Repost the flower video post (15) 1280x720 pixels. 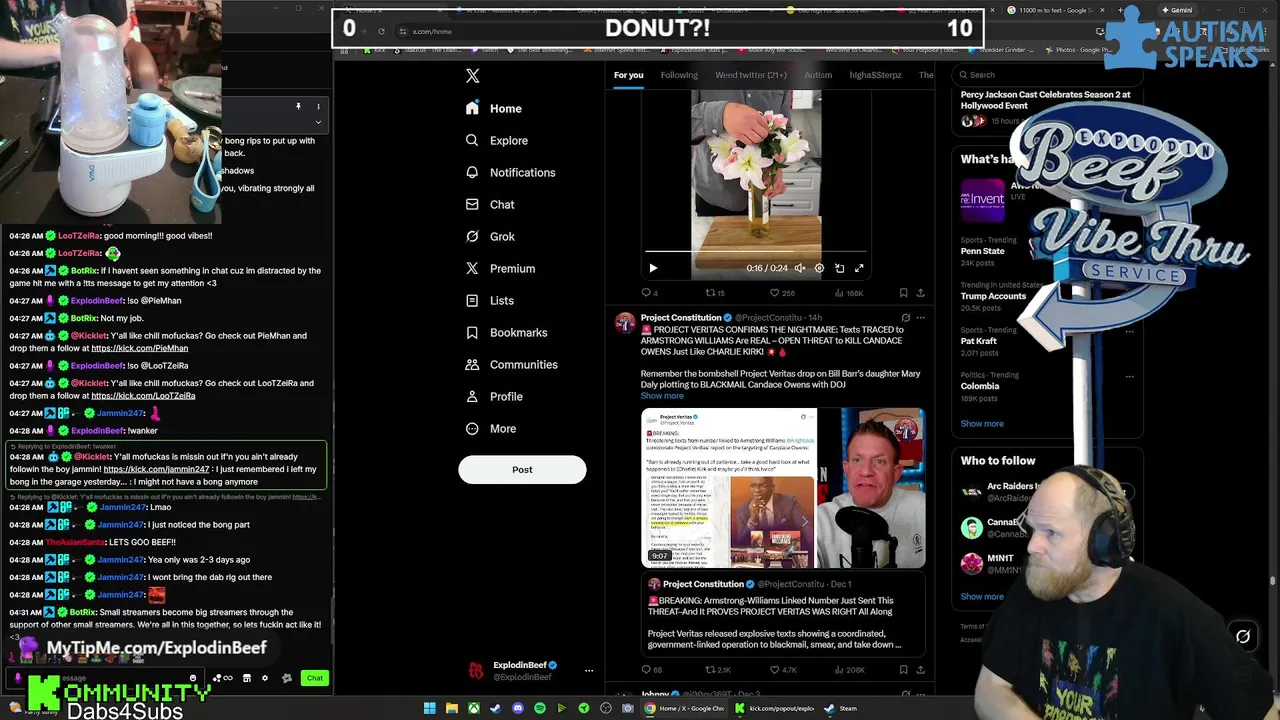pyautogui.click(x=714, y=293)
